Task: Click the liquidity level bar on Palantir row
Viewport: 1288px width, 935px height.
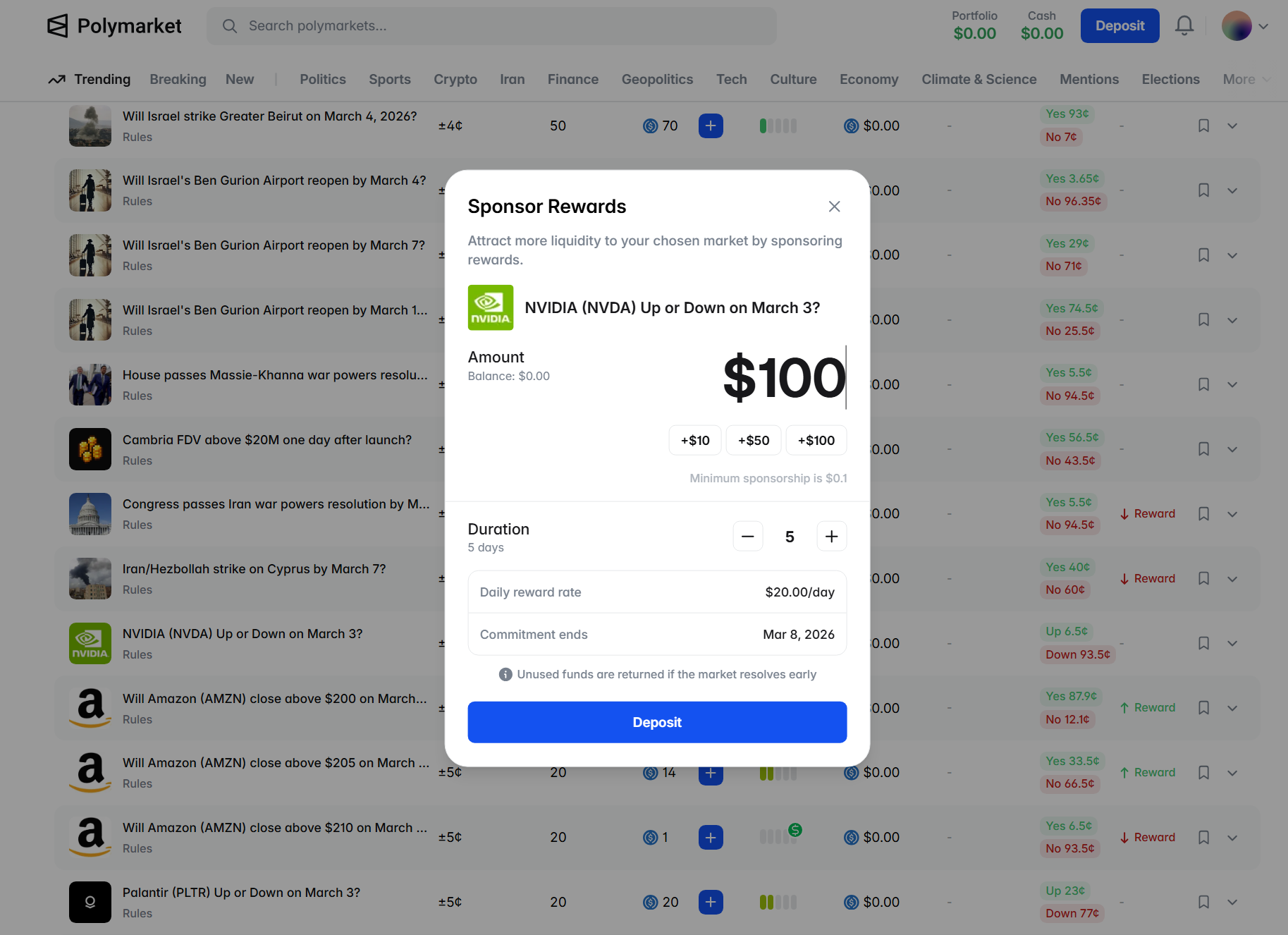Action: (778, 902)
